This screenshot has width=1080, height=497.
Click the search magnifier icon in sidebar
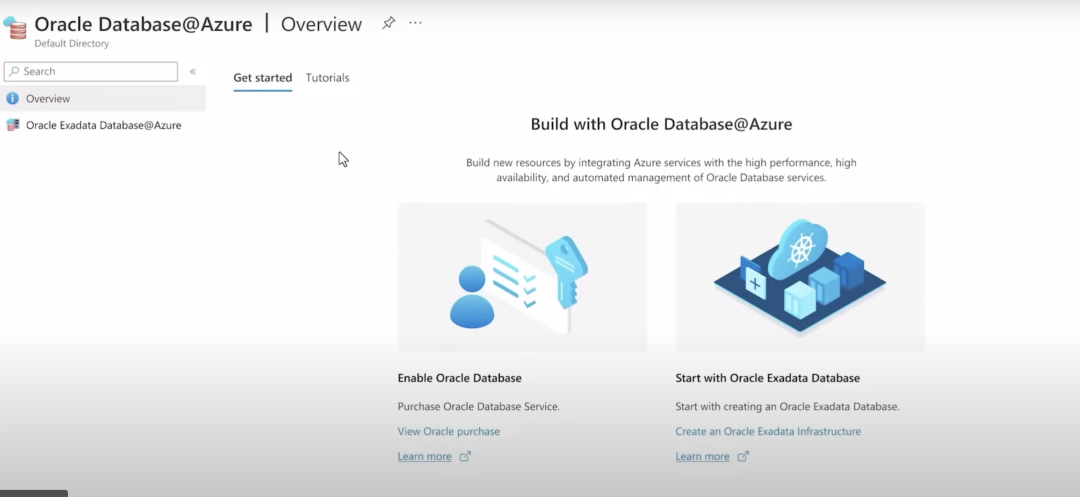[x=14, y=71]
